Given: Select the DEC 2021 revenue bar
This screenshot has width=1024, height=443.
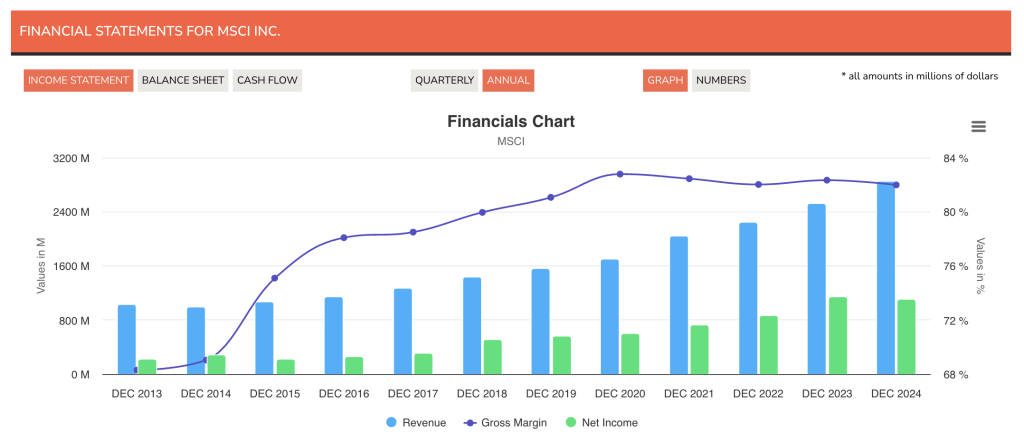Looking at the screenshot, I should pos(679,306).
